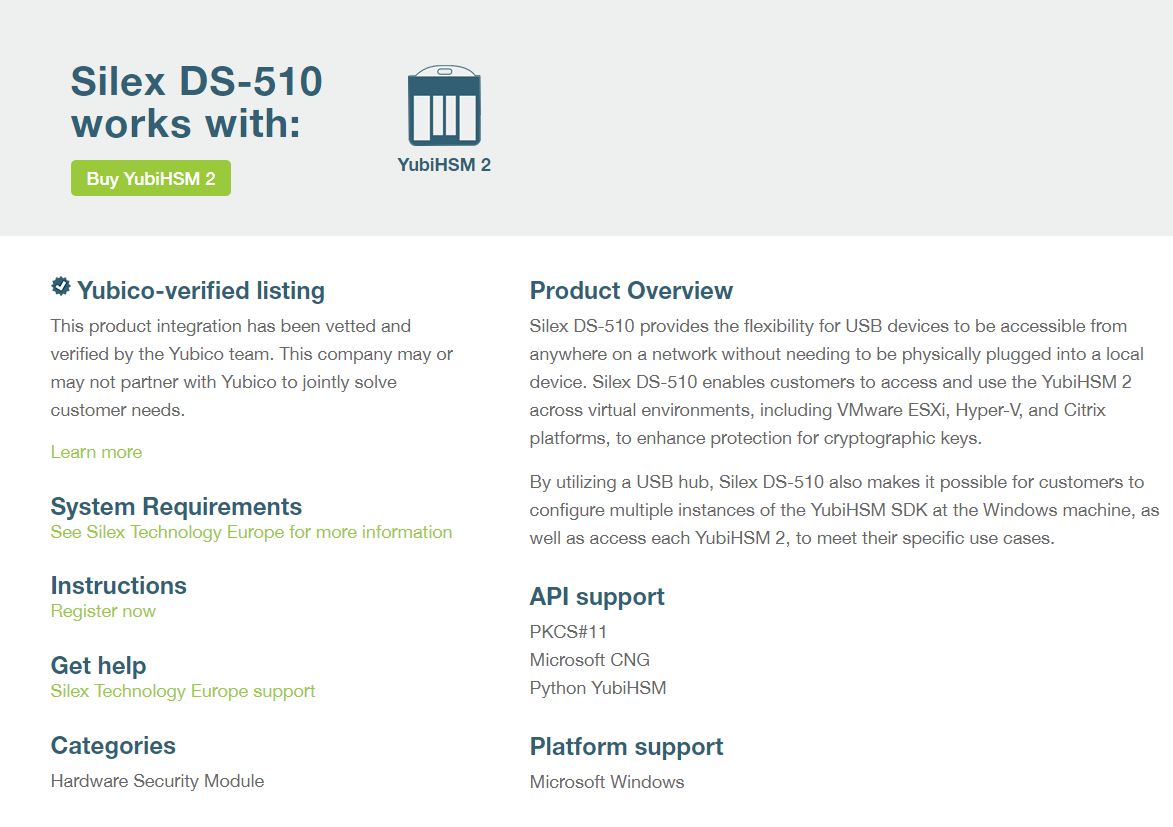Click the System Requirements heading
Screen dimensions: 1173x827
pos(178,507)
